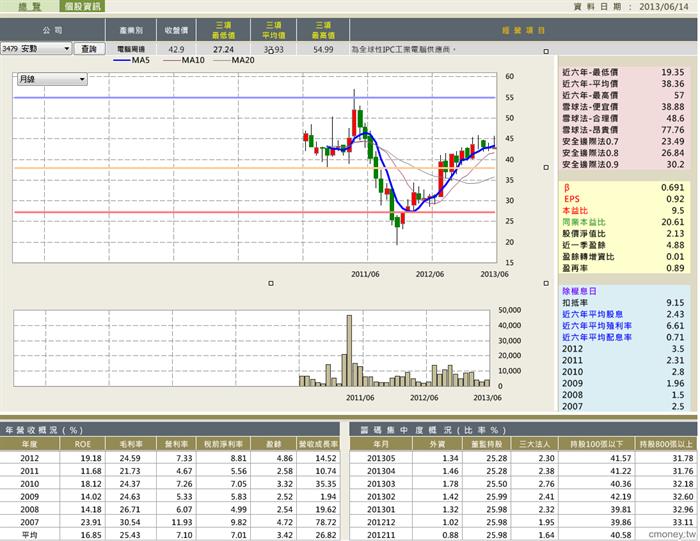Open the 除權息日 link
700x541 pixels.
click(x=579, y=291)
